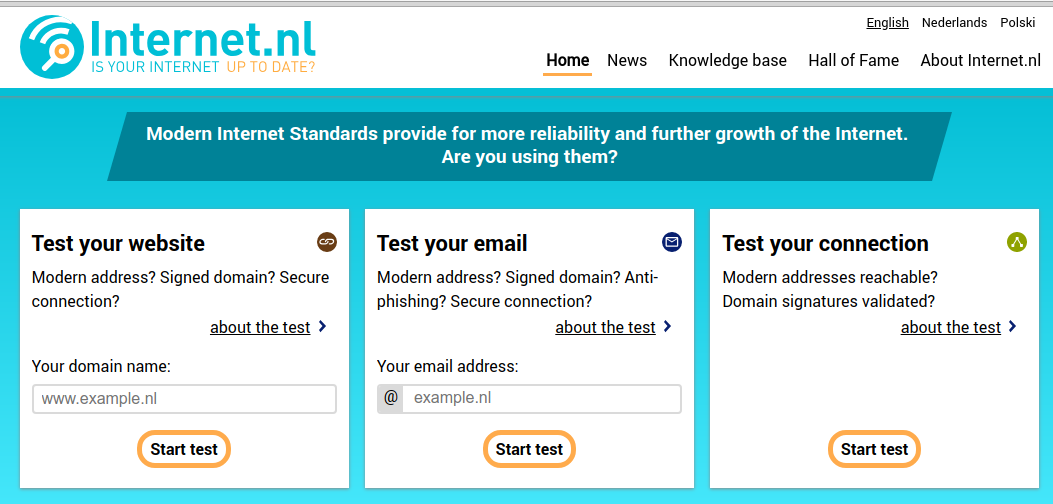The image size is (1053, 504).
Task: Start the connection test
Action: pos(874,449)
